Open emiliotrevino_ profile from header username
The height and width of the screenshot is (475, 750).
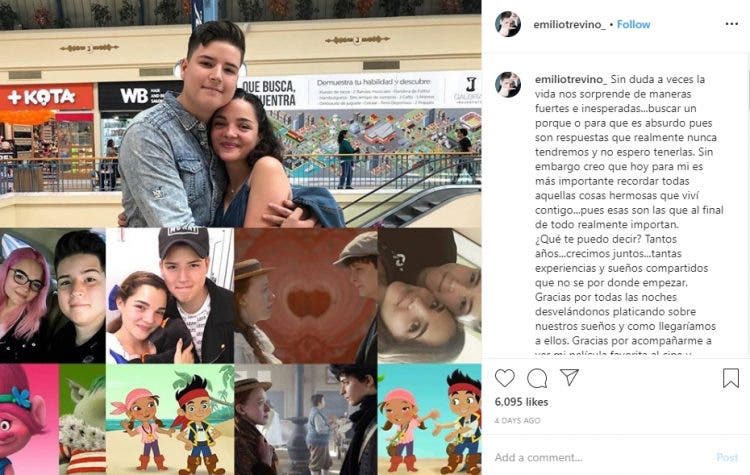(x=569, y=24)
